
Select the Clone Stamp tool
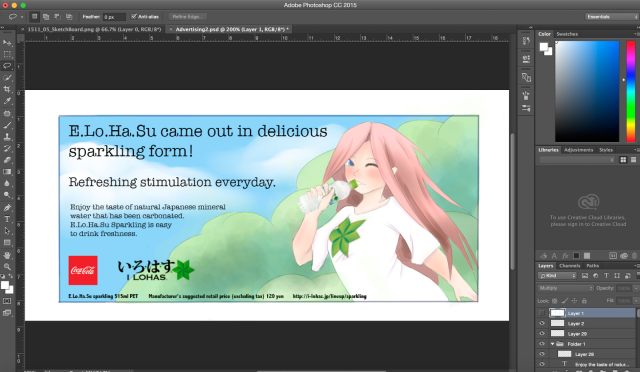[x=7, y=137]
